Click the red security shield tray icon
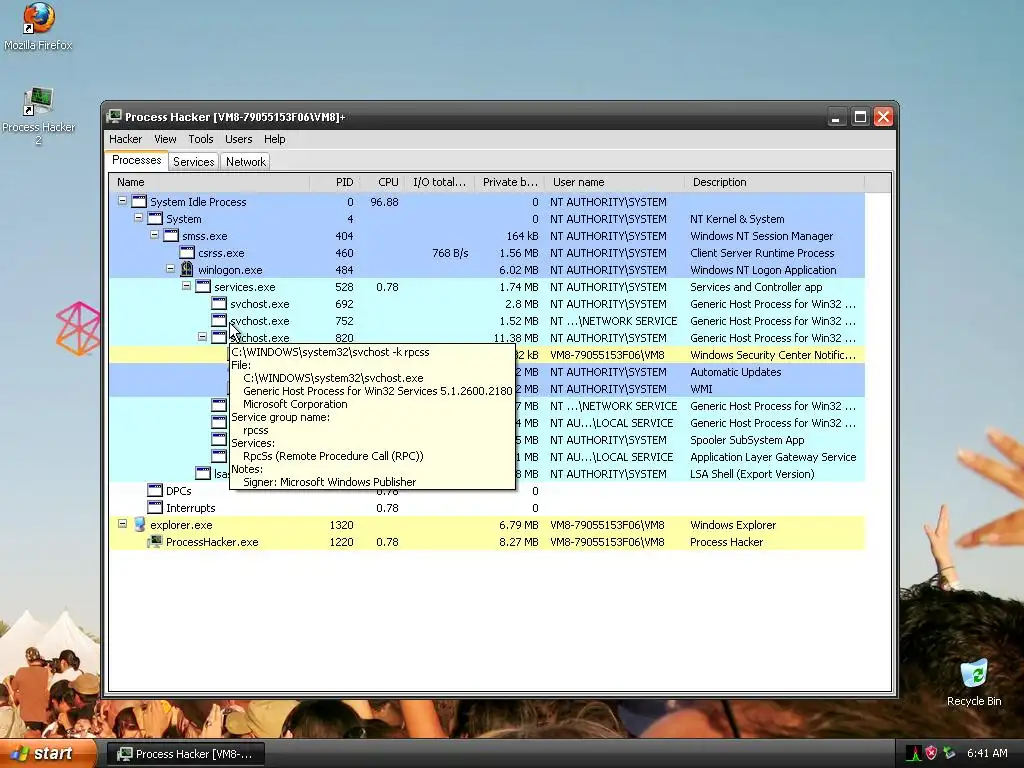The height and width of the screenshot is (768, 1024). 931,754
